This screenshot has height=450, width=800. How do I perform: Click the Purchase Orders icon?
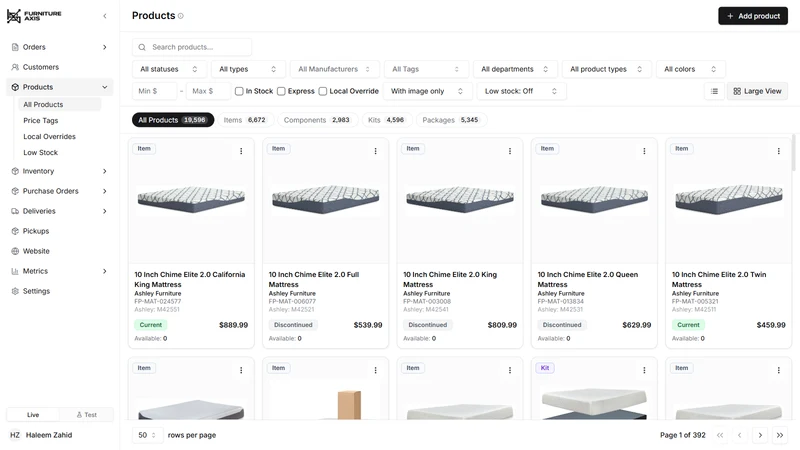[15, 191]
